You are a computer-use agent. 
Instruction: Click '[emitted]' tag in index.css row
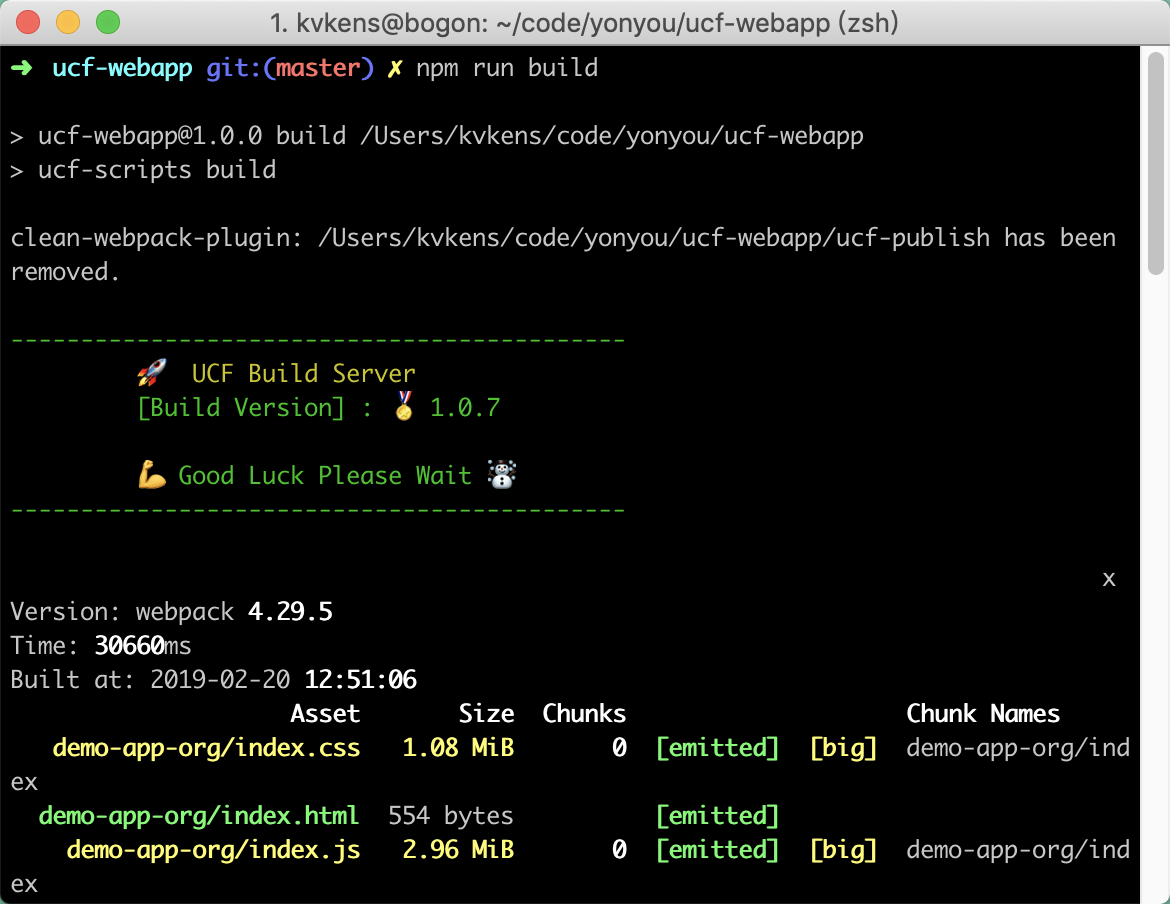click(x=717, y=748)
